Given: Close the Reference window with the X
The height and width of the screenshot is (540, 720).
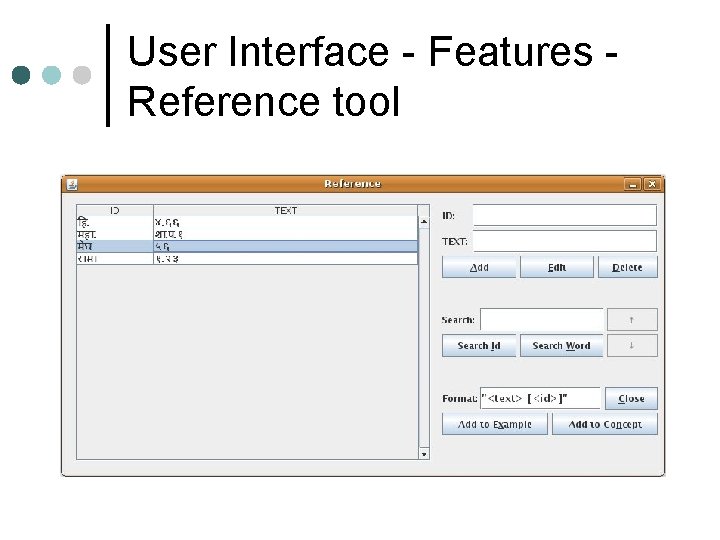Looking at the screenshot, I should point(652,185).
